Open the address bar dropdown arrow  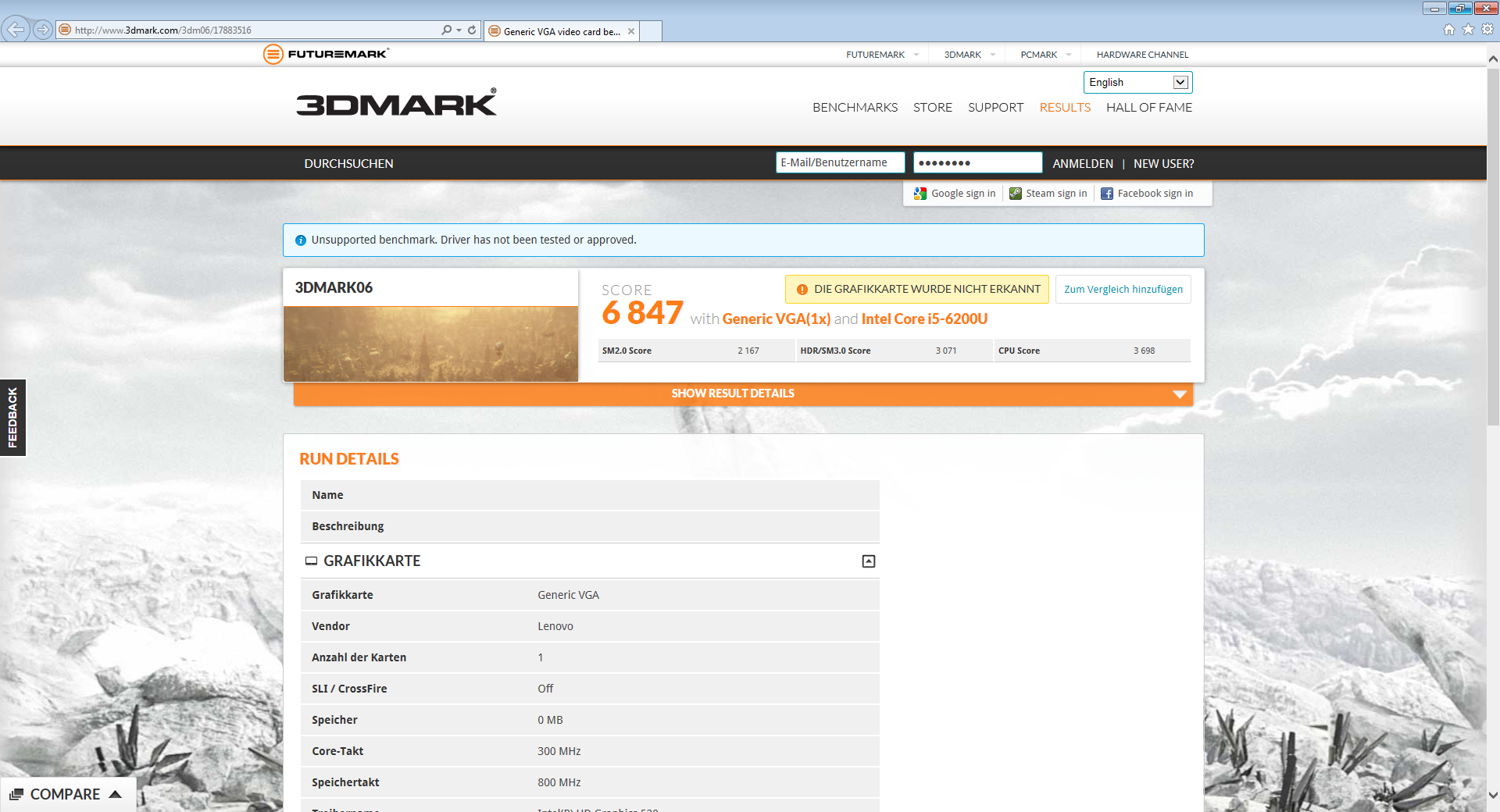click(x=459, y=30)
